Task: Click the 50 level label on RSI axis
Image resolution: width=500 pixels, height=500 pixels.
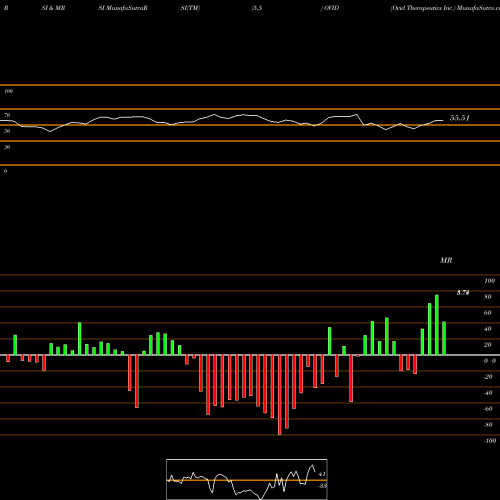Action: [x=7, y=131]
